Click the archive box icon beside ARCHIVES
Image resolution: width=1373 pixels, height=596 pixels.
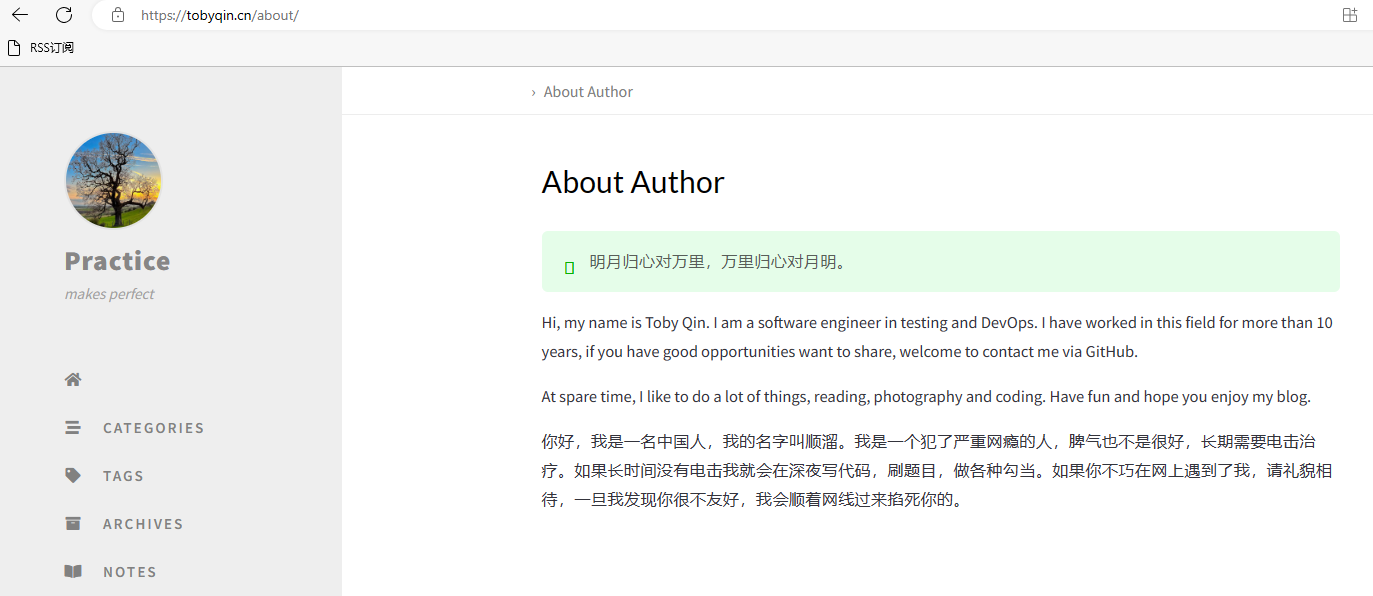click(72, 523)
